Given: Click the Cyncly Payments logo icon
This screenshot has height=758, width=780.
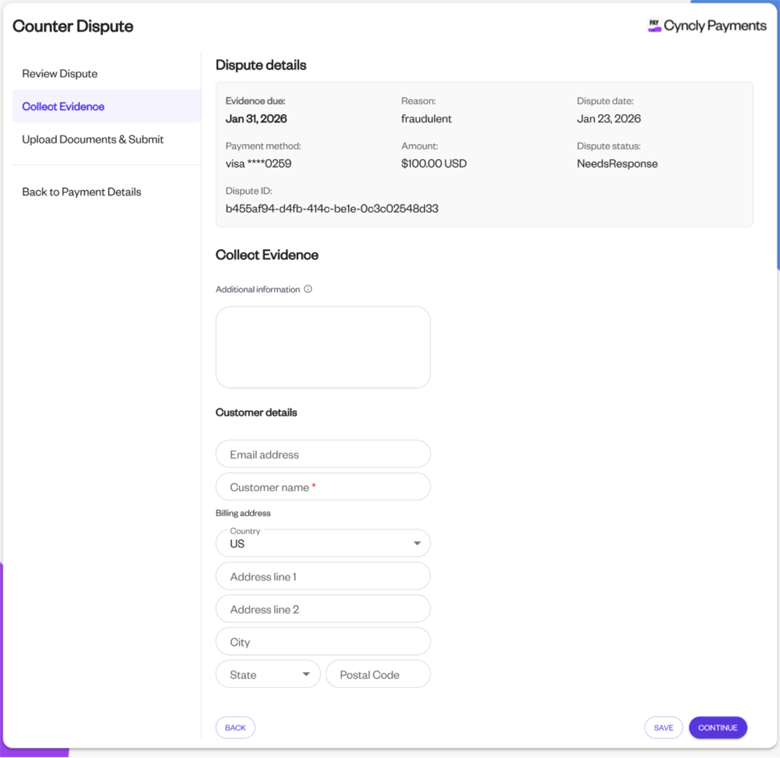Looking at the screenshot, I should pyautogui.click(x=654, y=26).
